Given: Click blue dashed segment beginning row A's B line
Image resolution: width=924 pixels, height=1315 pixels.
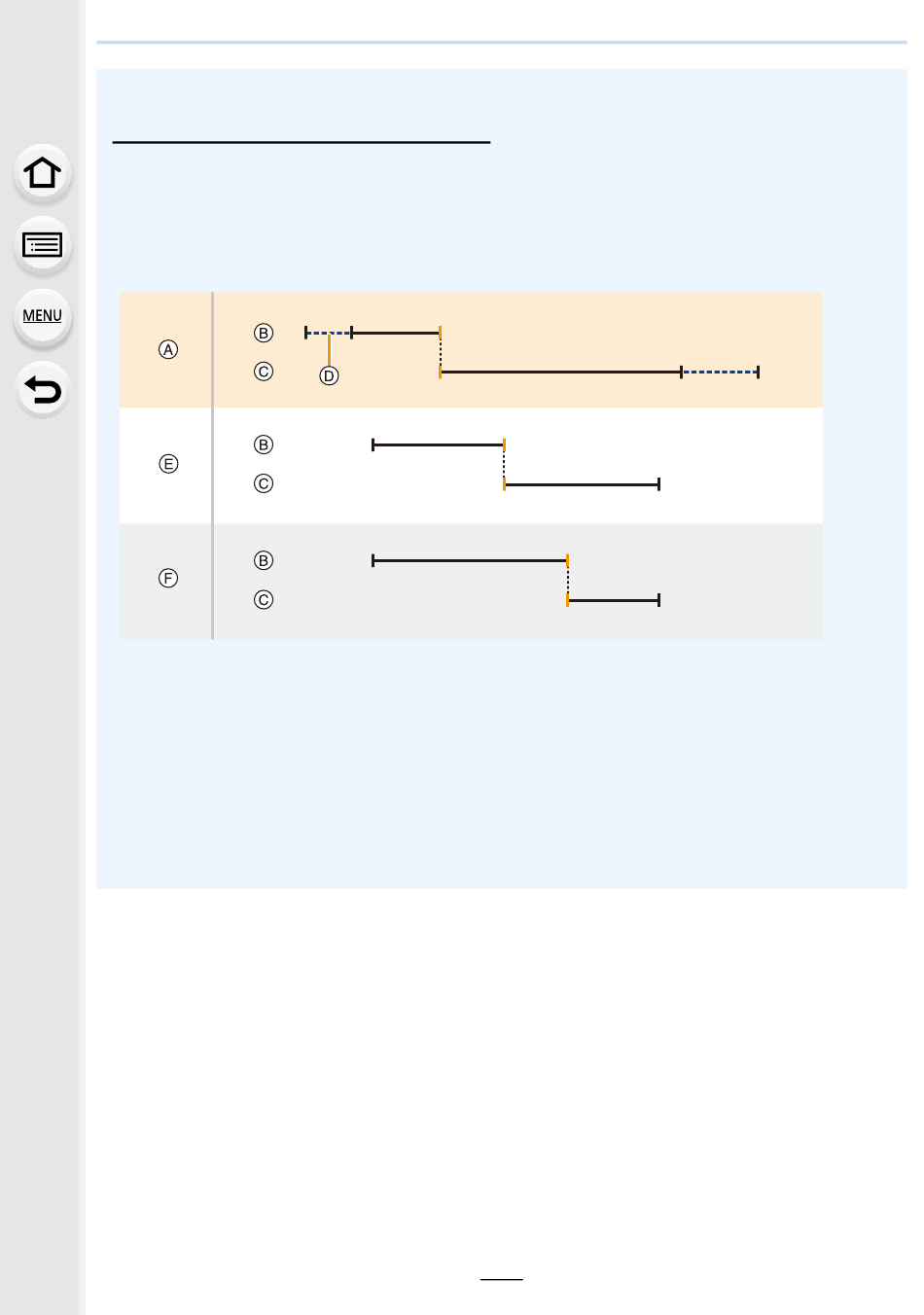Looking at the screenshot, I should click(329, 333).
